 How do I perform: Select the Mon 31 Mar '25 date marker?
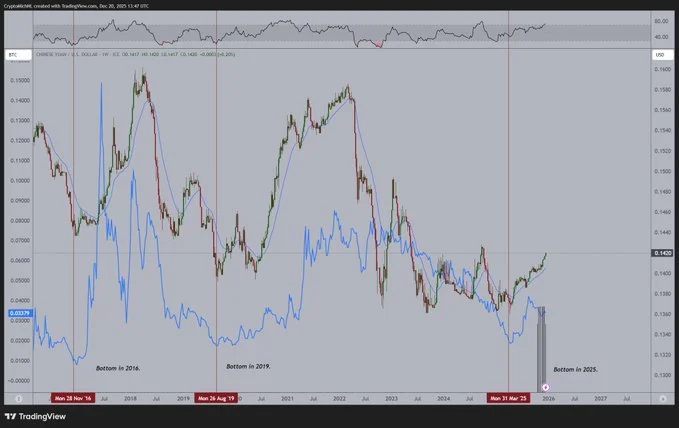coord(508,398)
